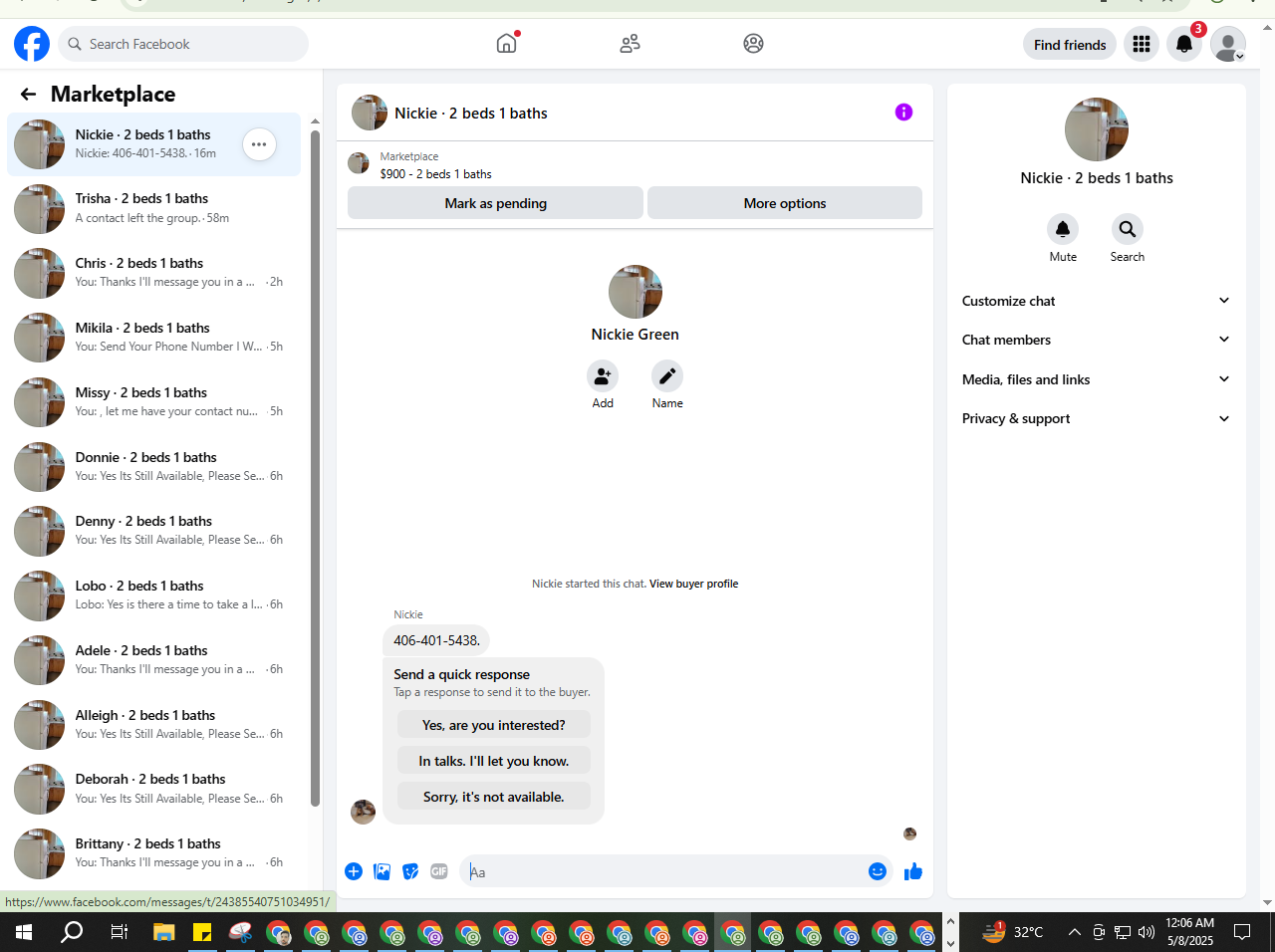Click Mark as pending button
The image size is (1275, 952).
495,203
